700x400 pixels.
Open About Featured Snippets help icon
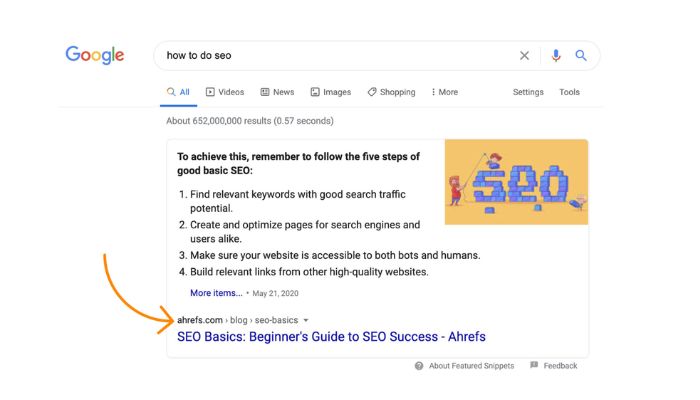(419, 366)
